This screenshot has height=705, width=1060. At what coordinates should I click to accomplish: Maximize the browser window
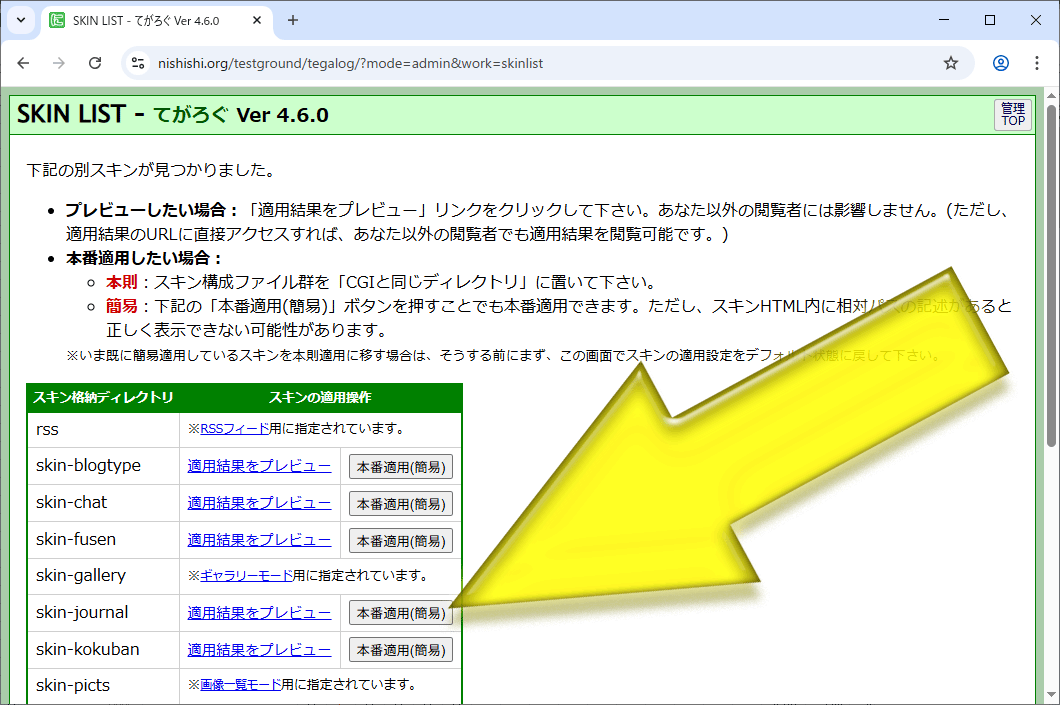(x=990, y=20)
